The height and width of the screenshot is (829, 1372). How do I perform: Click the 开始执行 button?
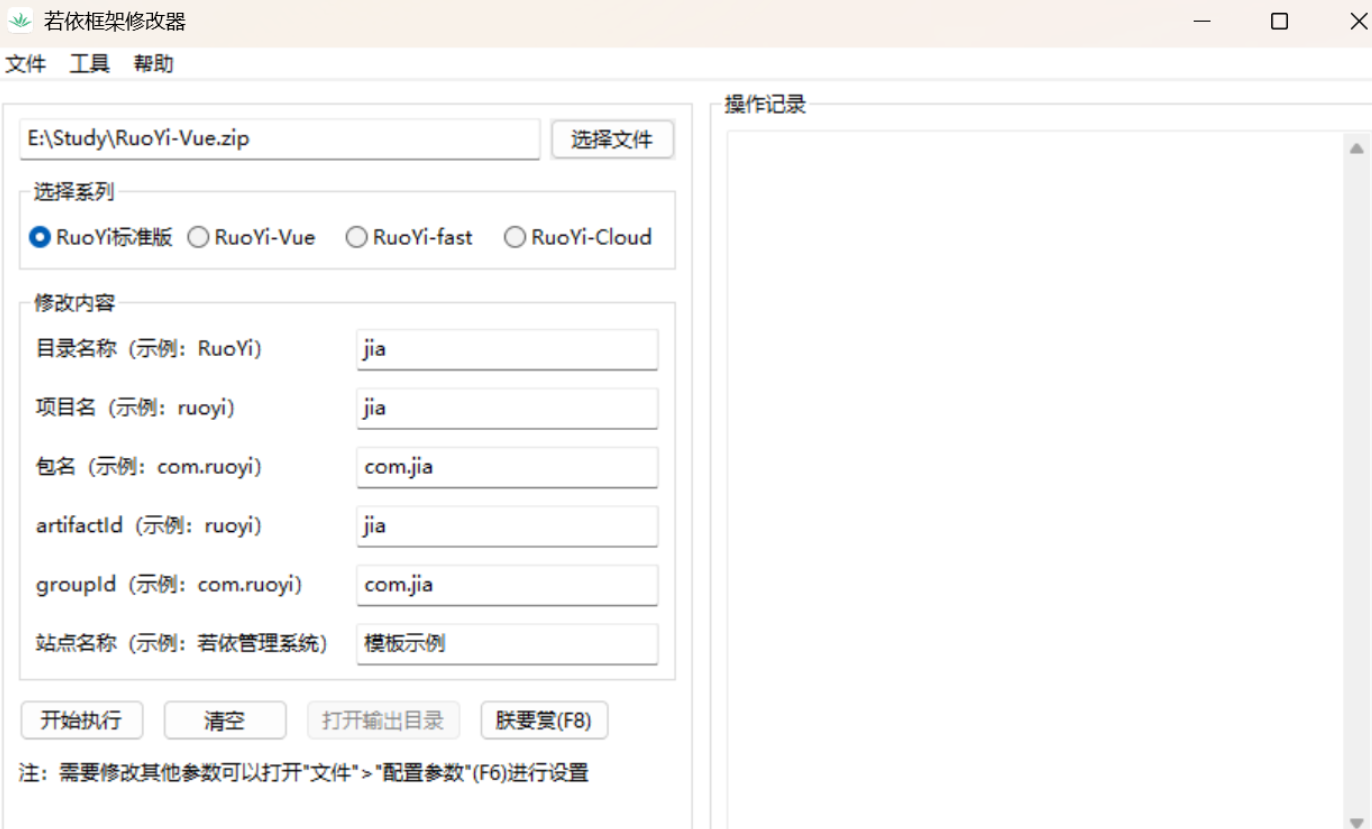[x=81, y=720]
